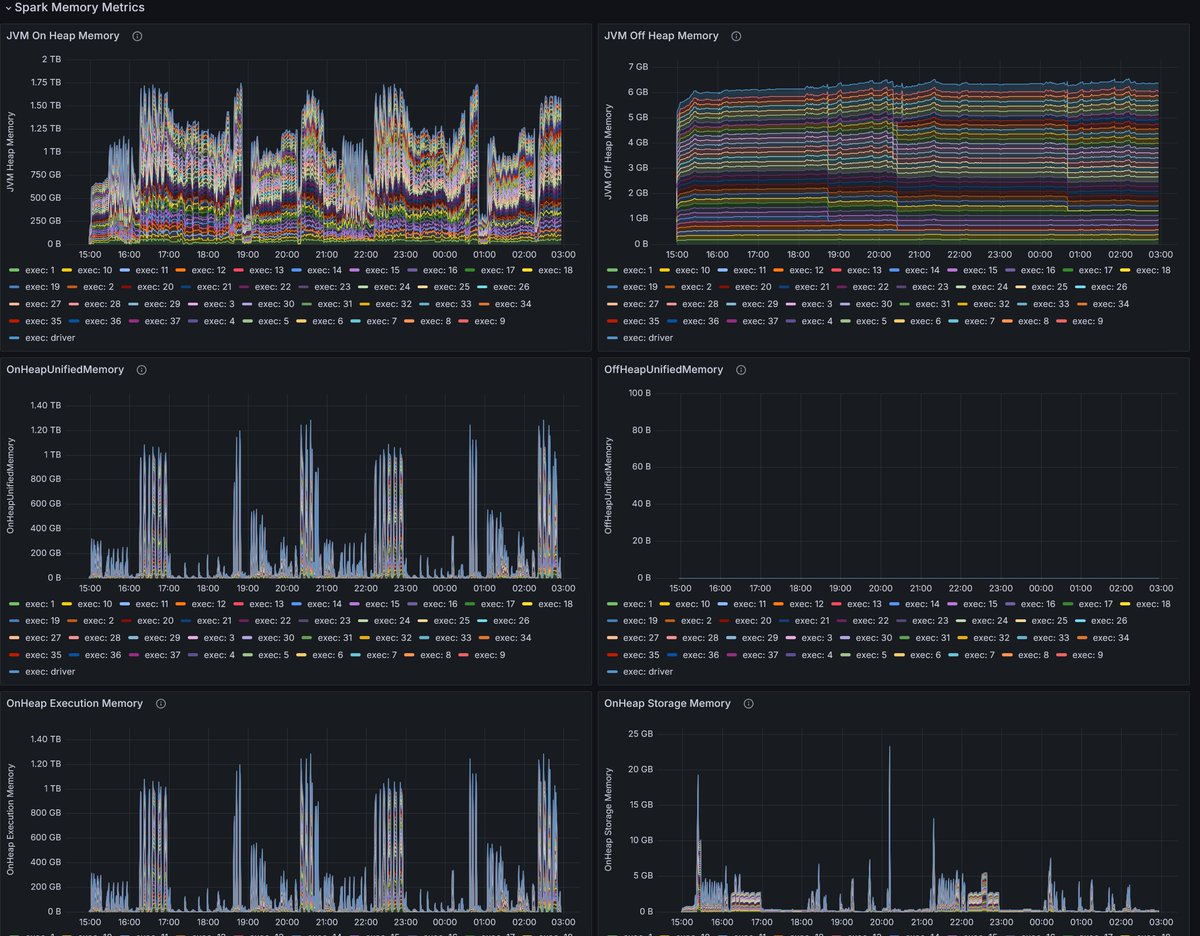Screen dimensions: 1200x936
Task: Toggle exec: 8 in OnHeapUnifiedMemory legend
Action: click(435, 655)
